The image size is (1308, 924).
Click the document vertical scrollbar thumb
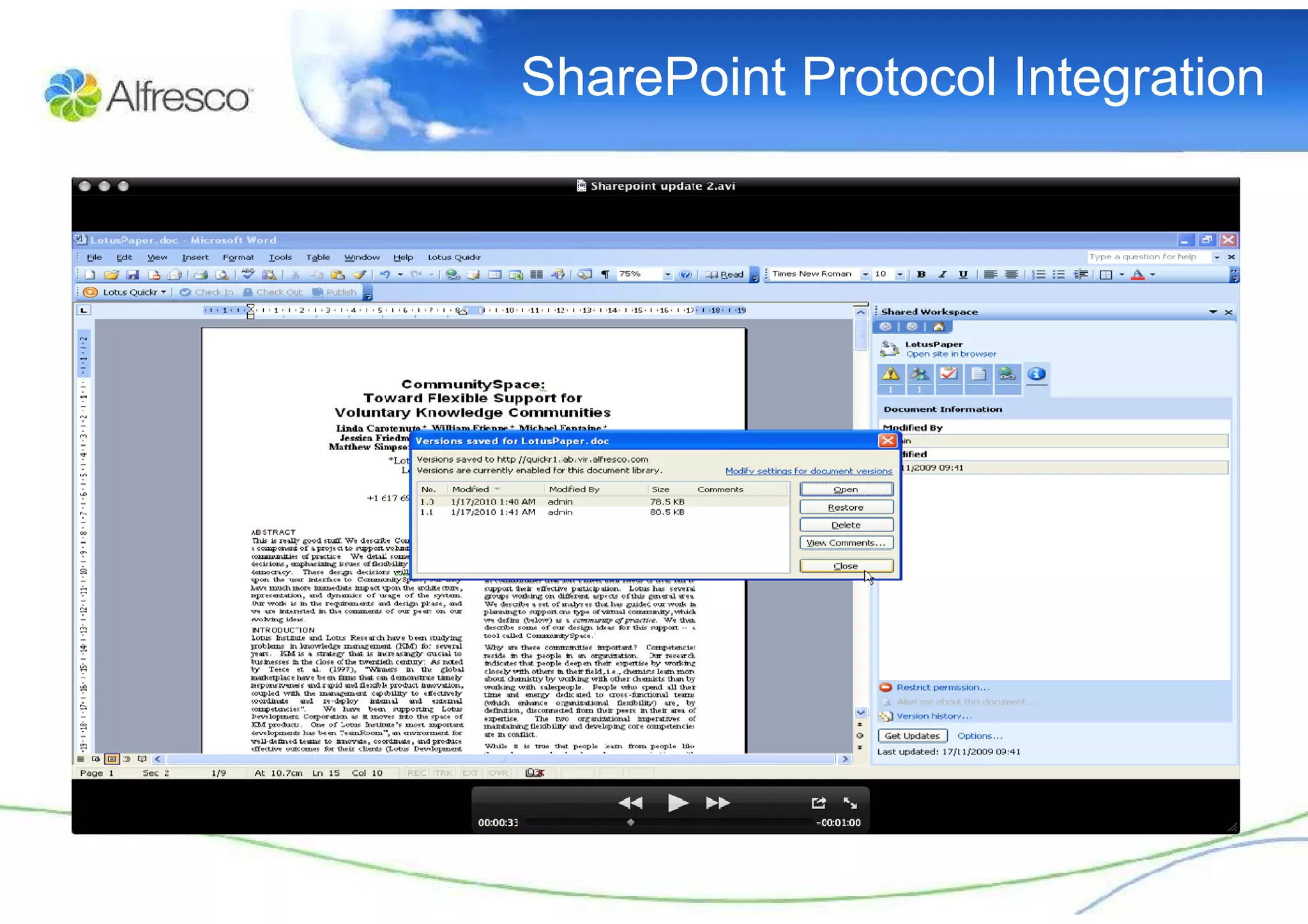point(861,335)
